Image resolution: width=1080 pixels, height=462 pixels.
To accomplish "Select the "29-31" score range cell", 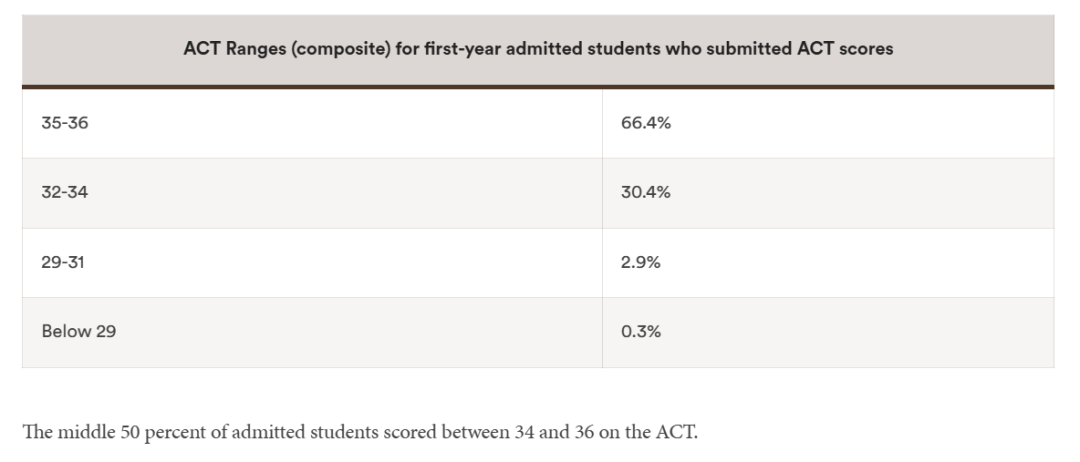I will (x=64, y=263).
